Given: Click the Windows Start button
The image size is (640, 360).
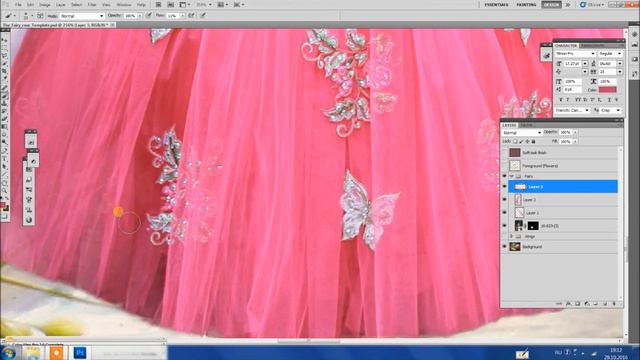Looking at the screenshot, I should [x=8, y=353].
